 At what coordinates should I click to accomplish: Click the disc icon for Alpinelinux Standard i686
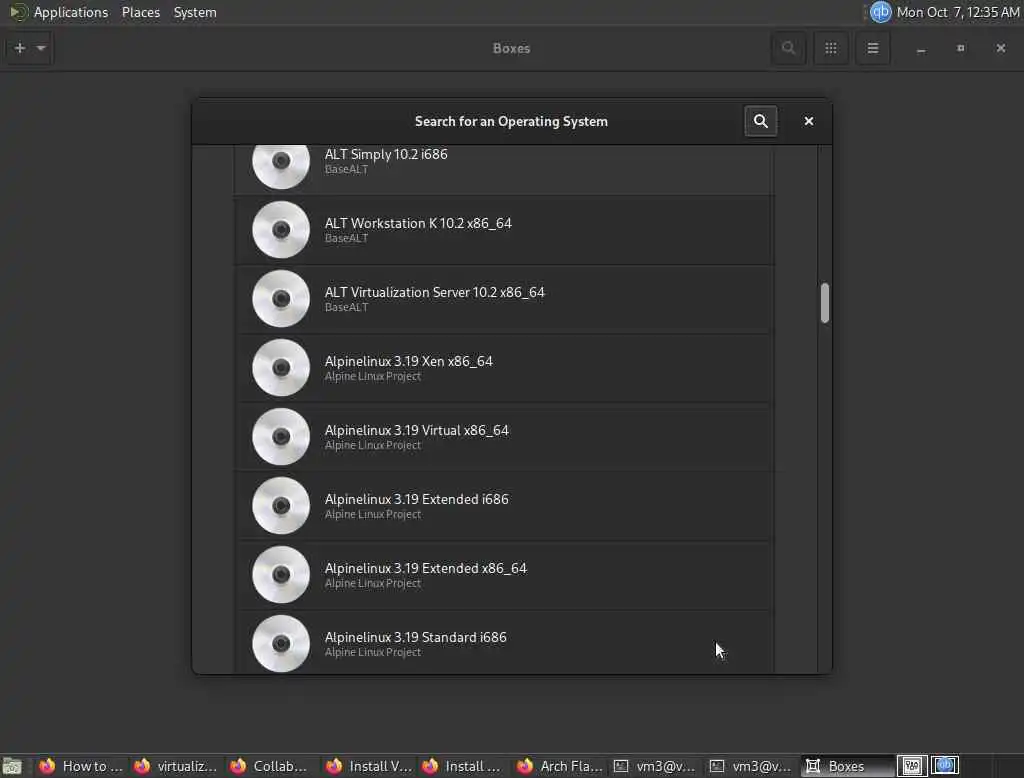click(281, 643)
